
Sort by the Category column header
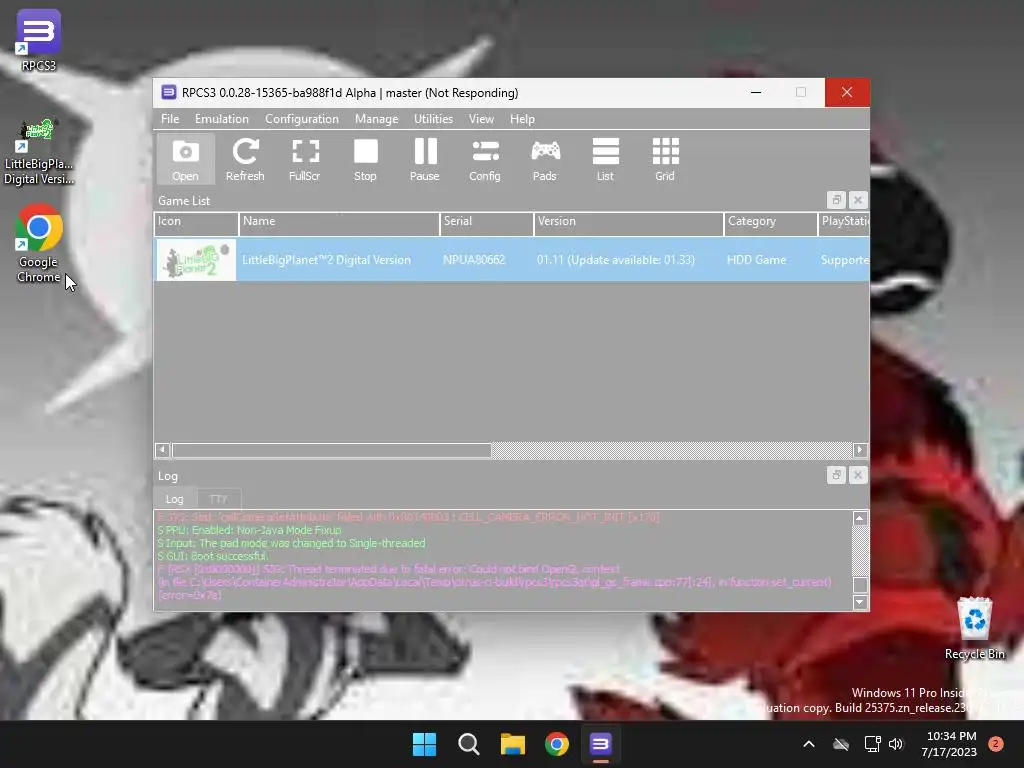(x=771, y=223)
